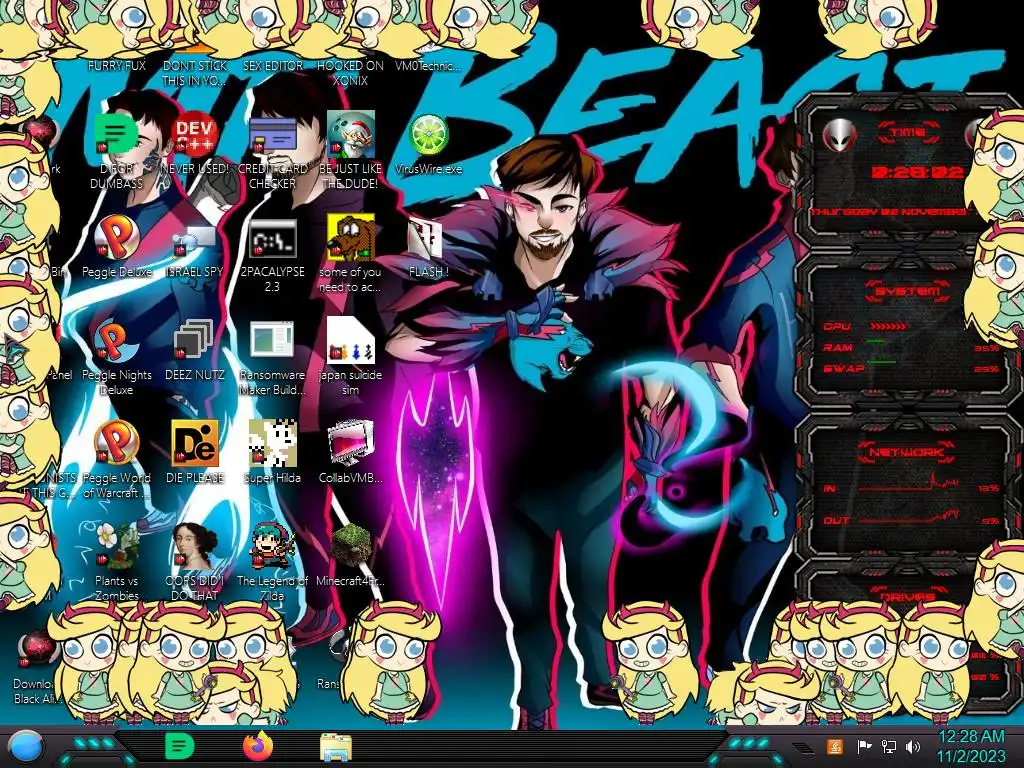Click the 'THURSDAY 02 NOVEMBER' date text

coord(888,212)
